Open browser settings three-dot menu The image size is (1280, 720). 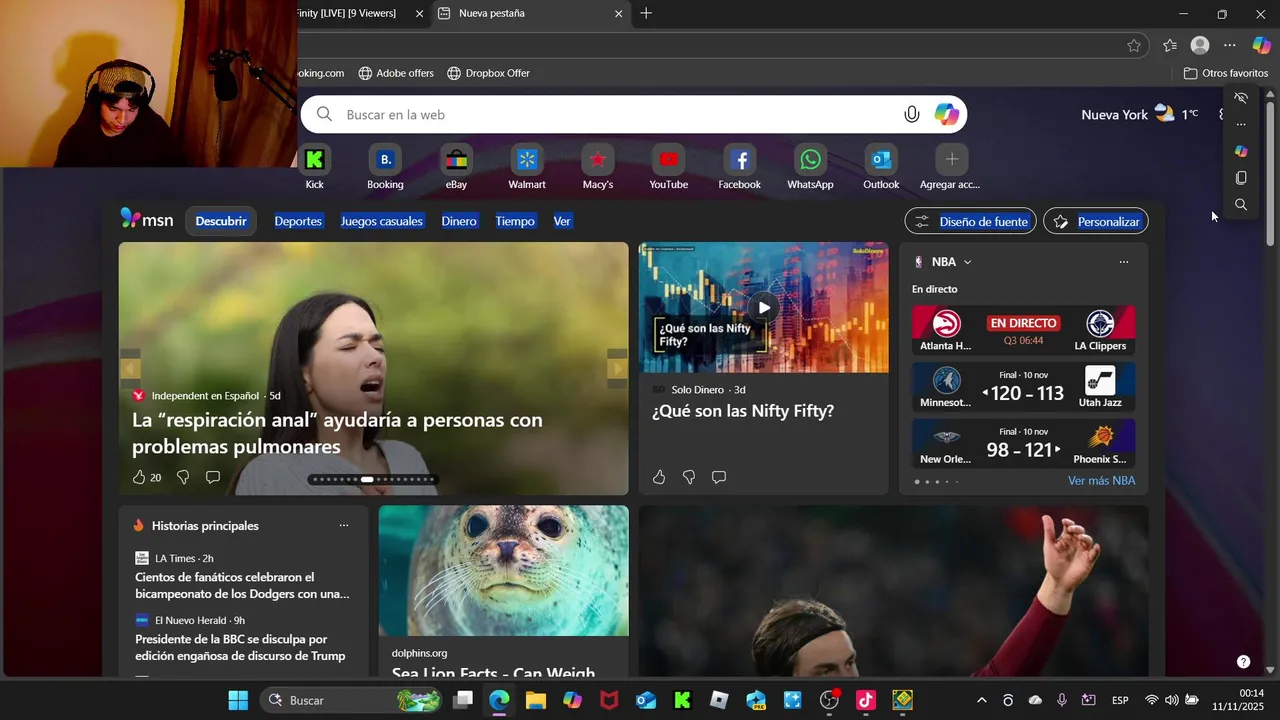[x=1230, y=45]
